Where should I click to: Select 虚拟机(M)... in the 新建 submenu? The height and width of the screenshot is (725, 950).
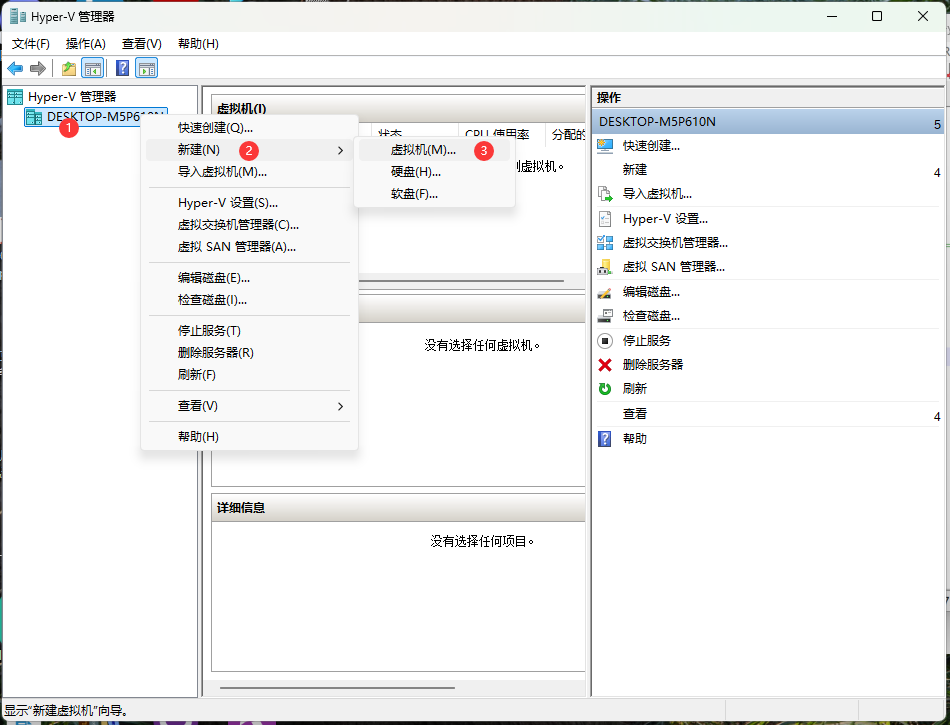(x=434, y=150)
